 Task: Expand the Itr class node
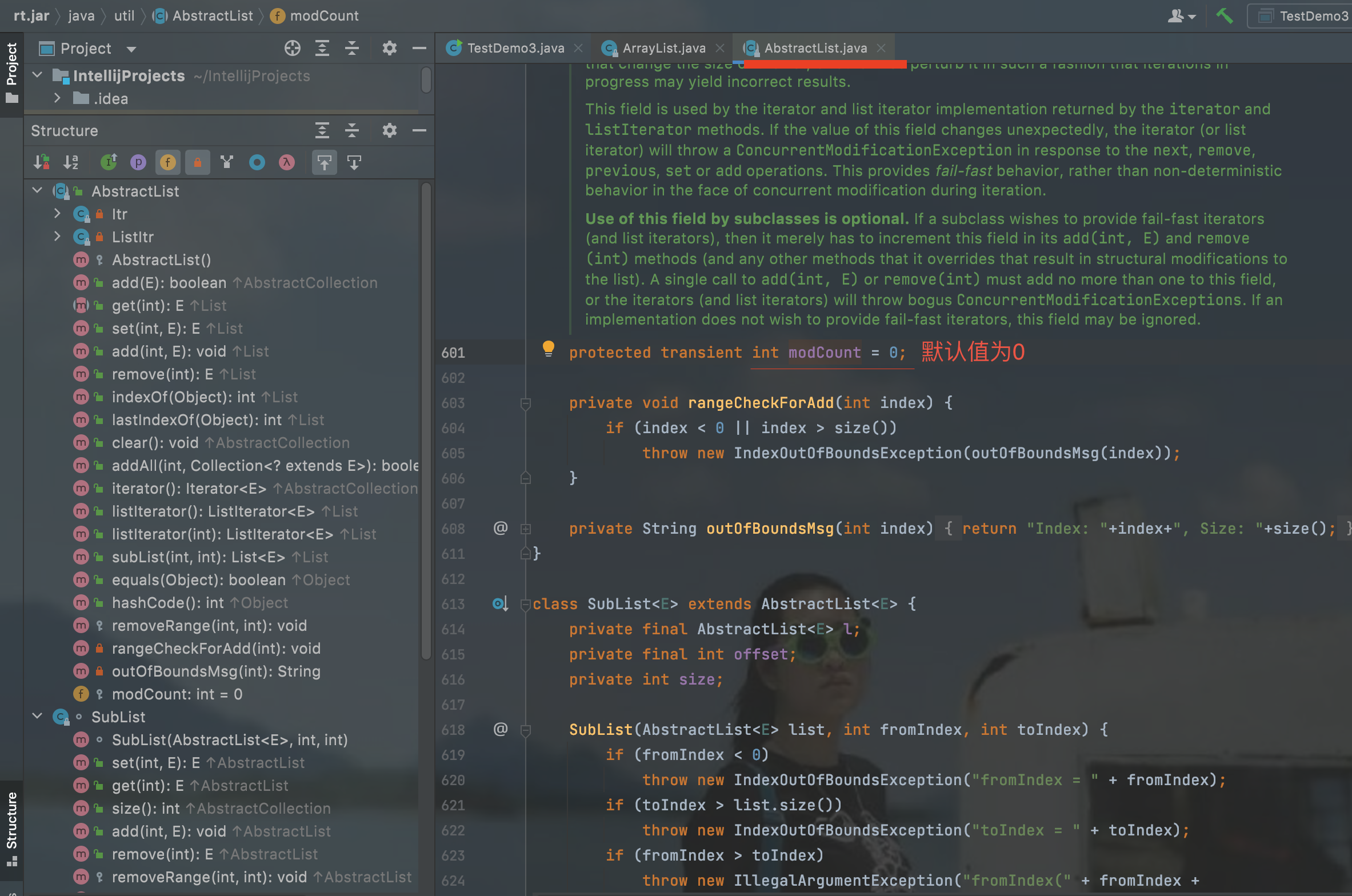coord(57,214)
